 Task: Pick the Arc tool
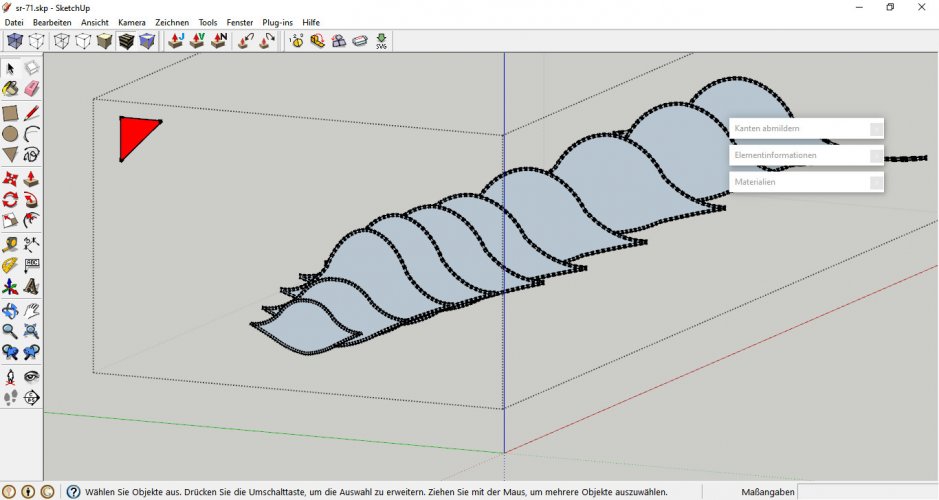click(x=31, y=134)
